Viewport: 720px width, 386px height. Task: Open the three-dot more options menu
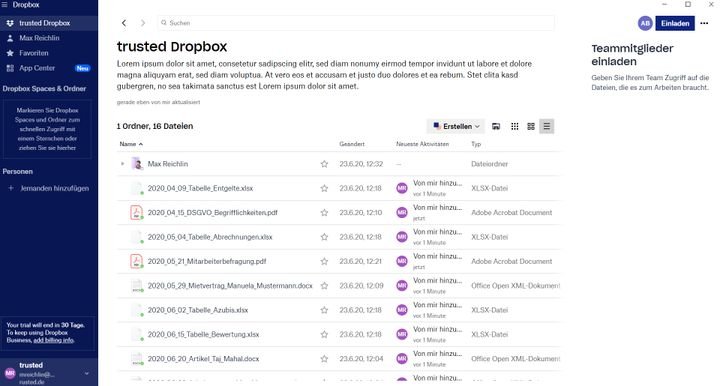704,23
